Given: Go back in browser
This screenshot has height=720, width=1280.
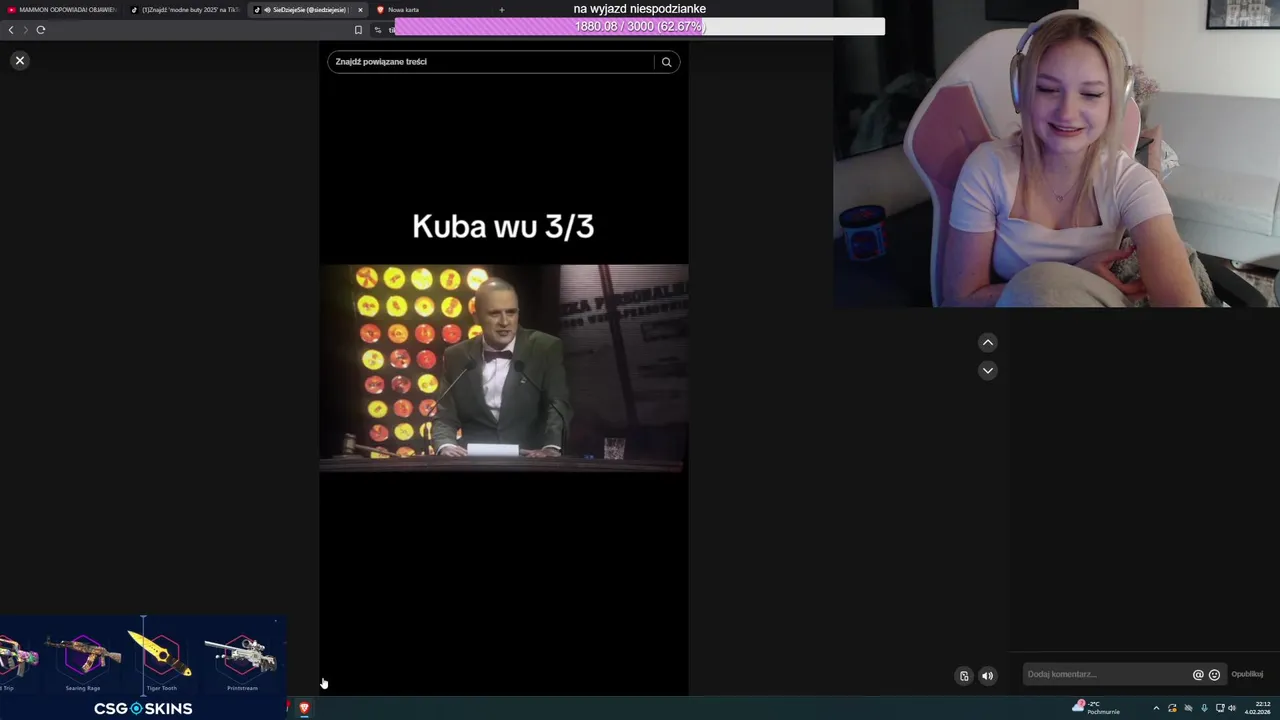Looking at the screenshot, I should (x=11, y=30).
